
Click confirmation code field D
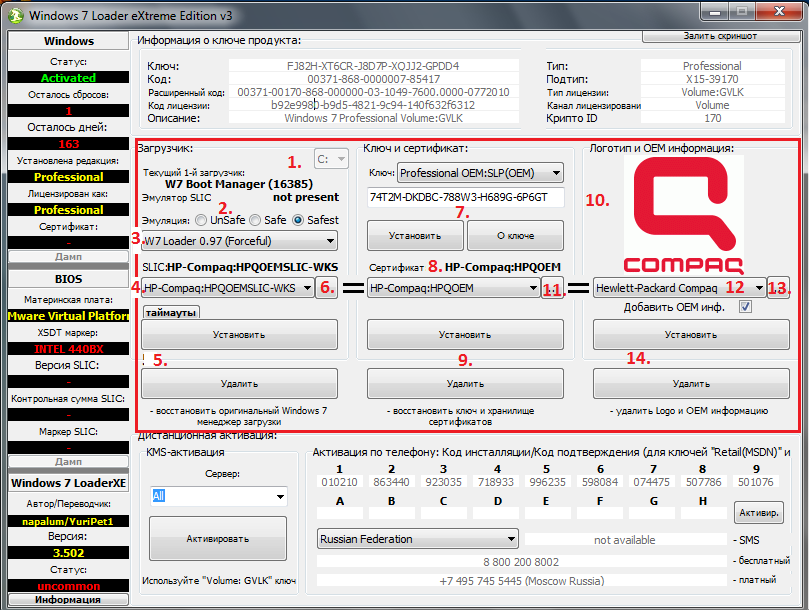496,513
